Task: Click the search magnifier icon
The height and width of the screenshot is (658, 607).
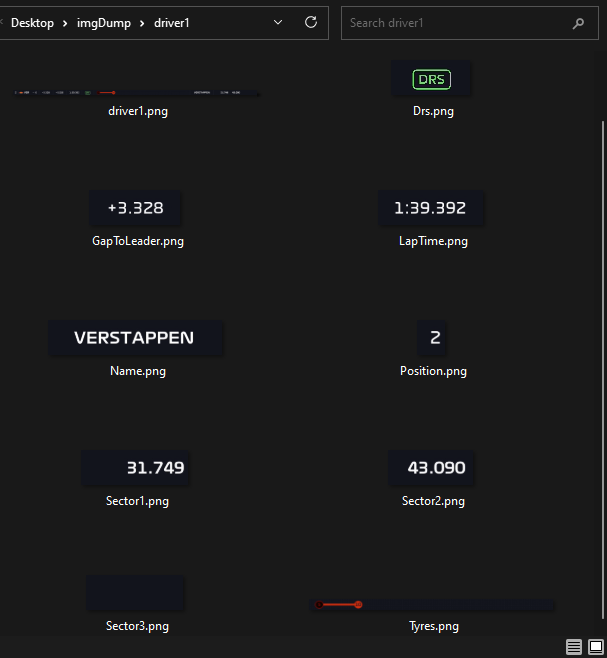Action: 578,23
